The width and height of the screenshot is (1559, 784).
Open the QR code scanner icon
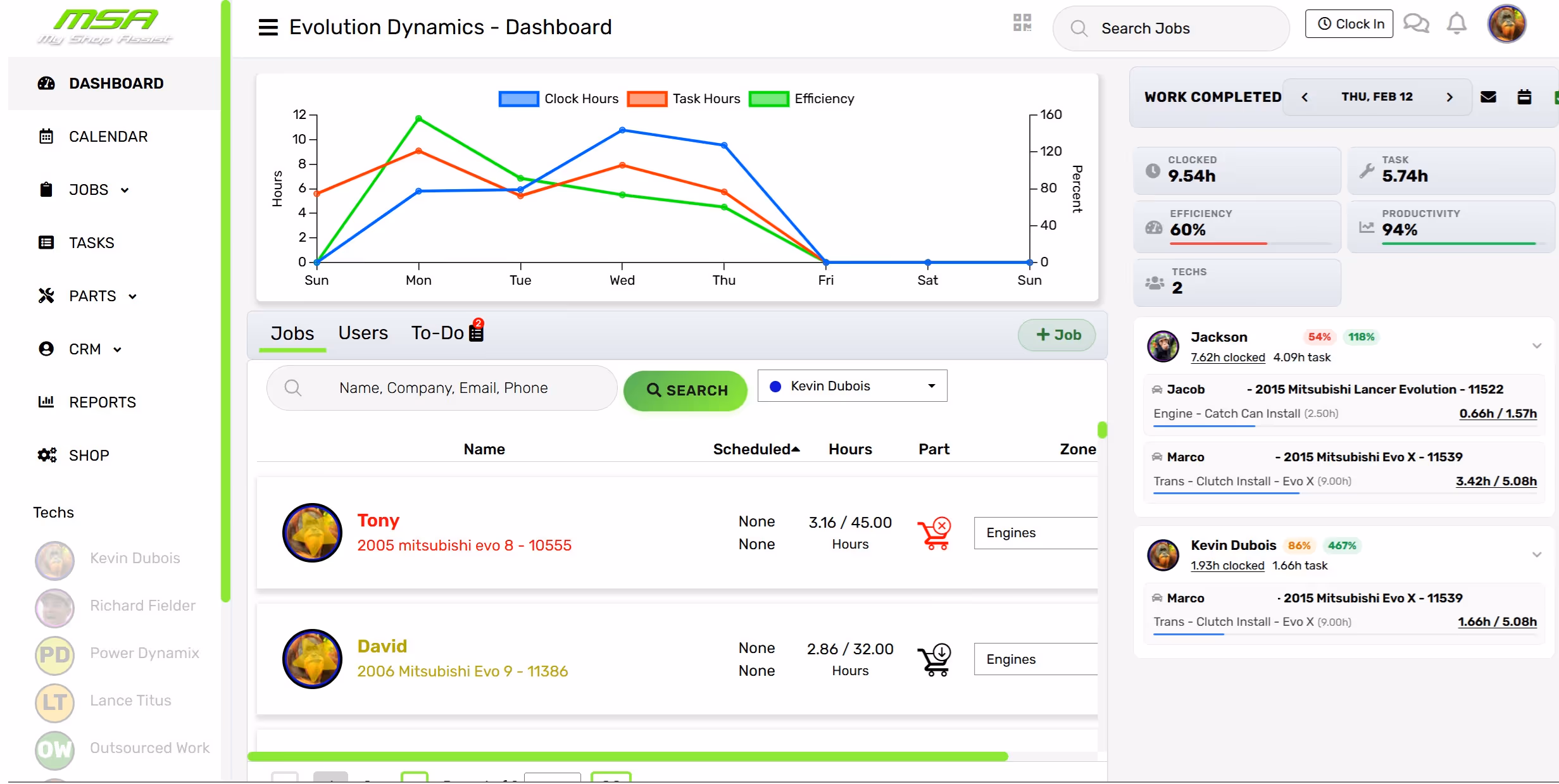(1022, 23)
